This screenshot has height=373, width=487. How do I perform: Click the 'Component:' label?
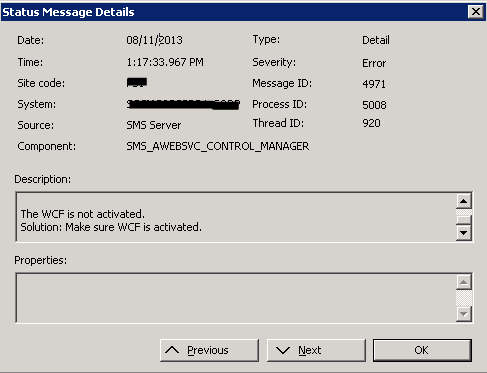point(47,146)
